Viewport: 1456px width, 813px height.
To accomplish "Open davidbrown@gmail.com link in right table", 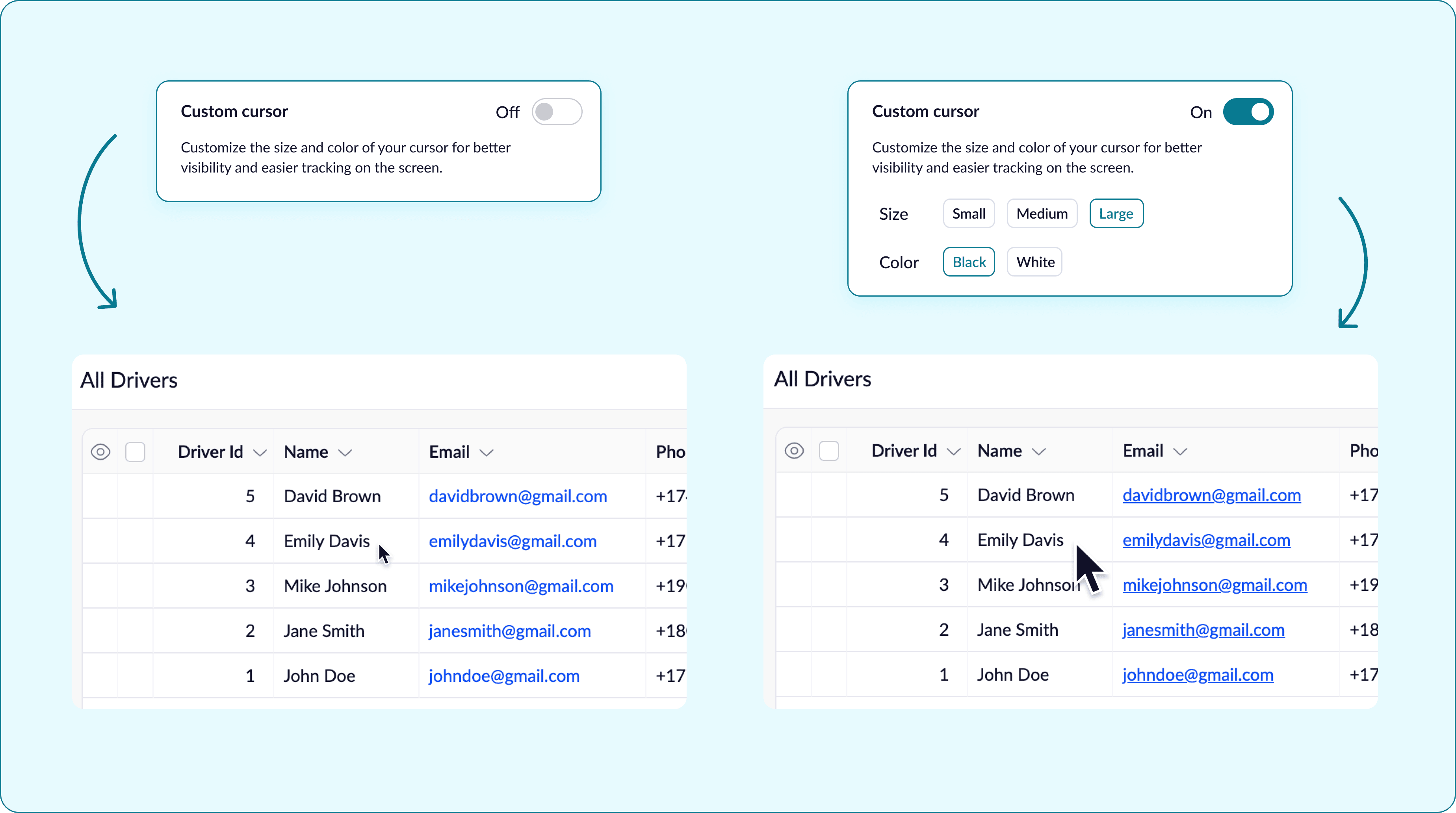I will 1211,496.
